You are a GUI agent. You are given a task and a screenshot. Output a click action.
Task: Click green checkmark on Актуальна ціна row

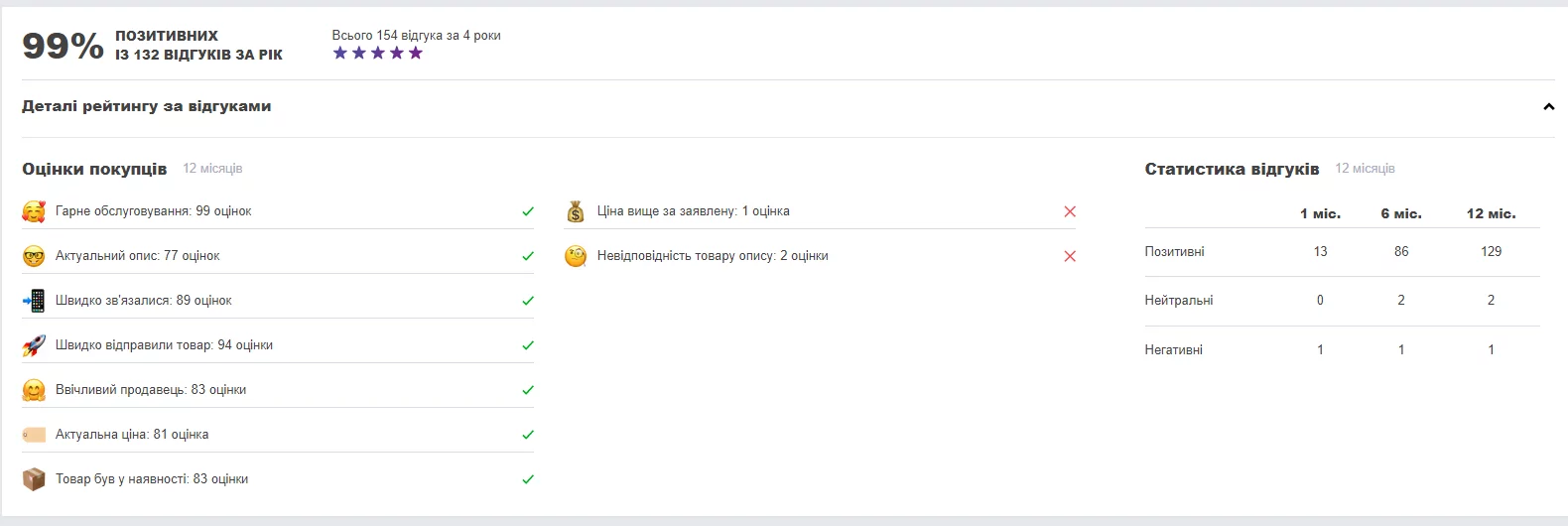(528, 435)
